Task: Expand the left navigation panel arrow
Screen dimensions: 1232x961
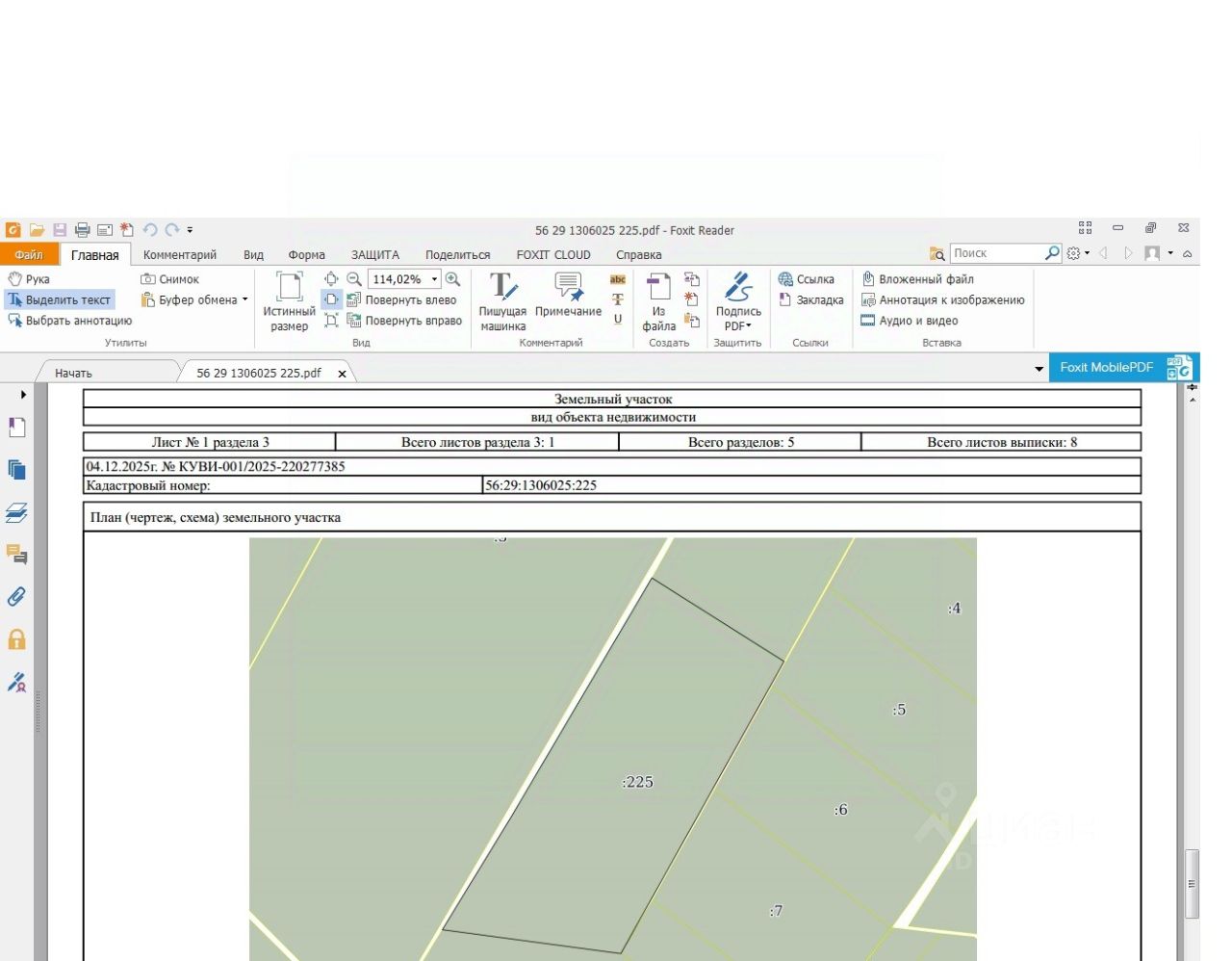Action: (23, 395)
